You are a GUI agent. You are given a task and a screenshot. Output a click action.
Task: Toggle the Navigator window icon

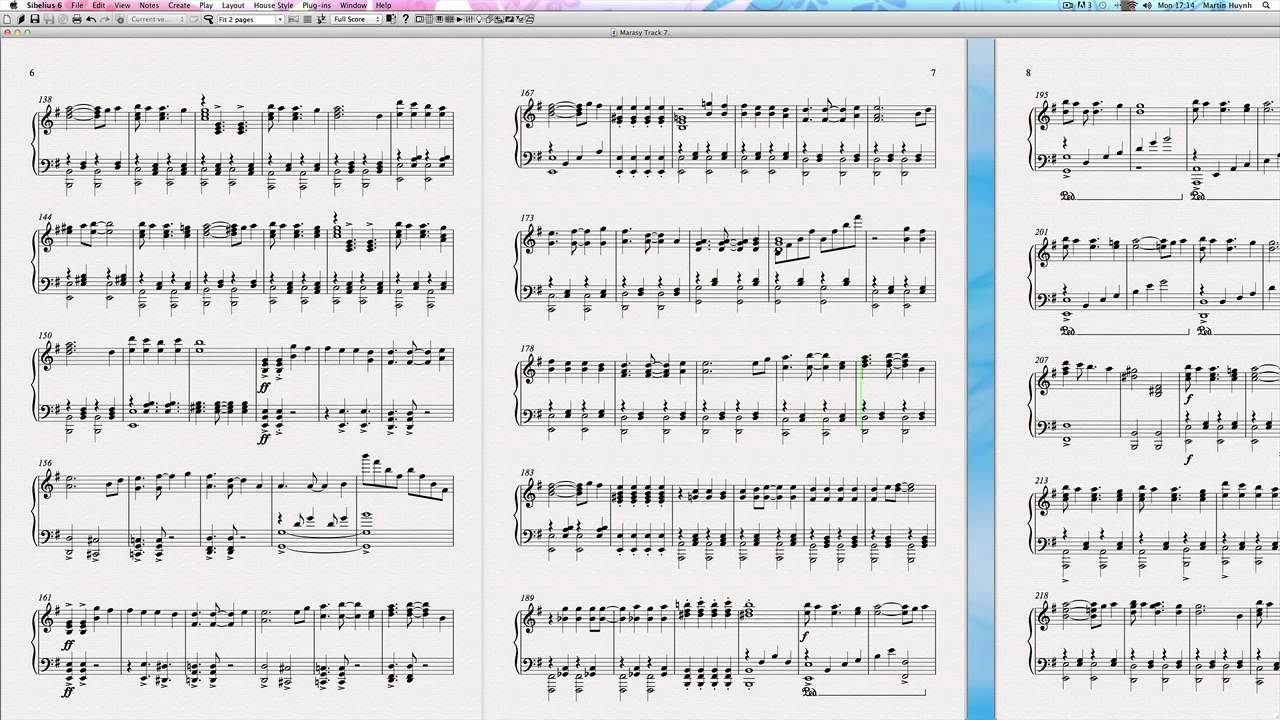pyautogui.click(x=420, y=19)
